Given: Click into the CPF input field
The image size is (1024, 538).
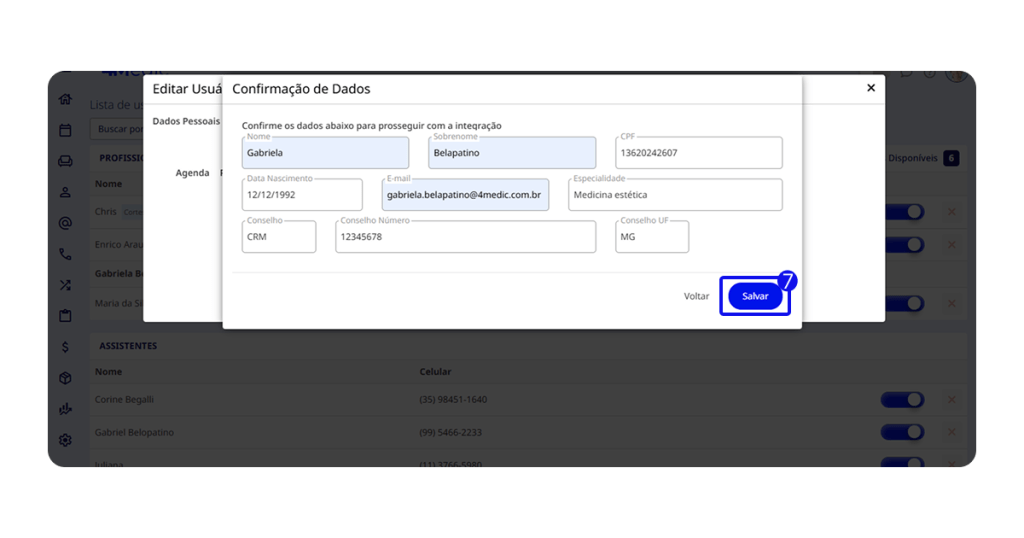Looking at the screenshot, I should pyautogui.click(x=699, y=153).
